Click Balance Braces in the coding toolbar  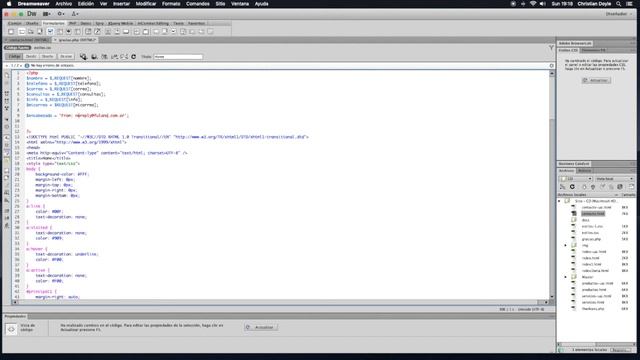[7, 127]
